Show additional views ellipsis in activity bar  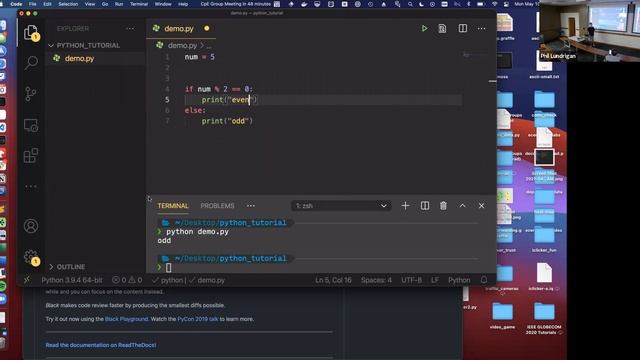click(x=31, y=186)
